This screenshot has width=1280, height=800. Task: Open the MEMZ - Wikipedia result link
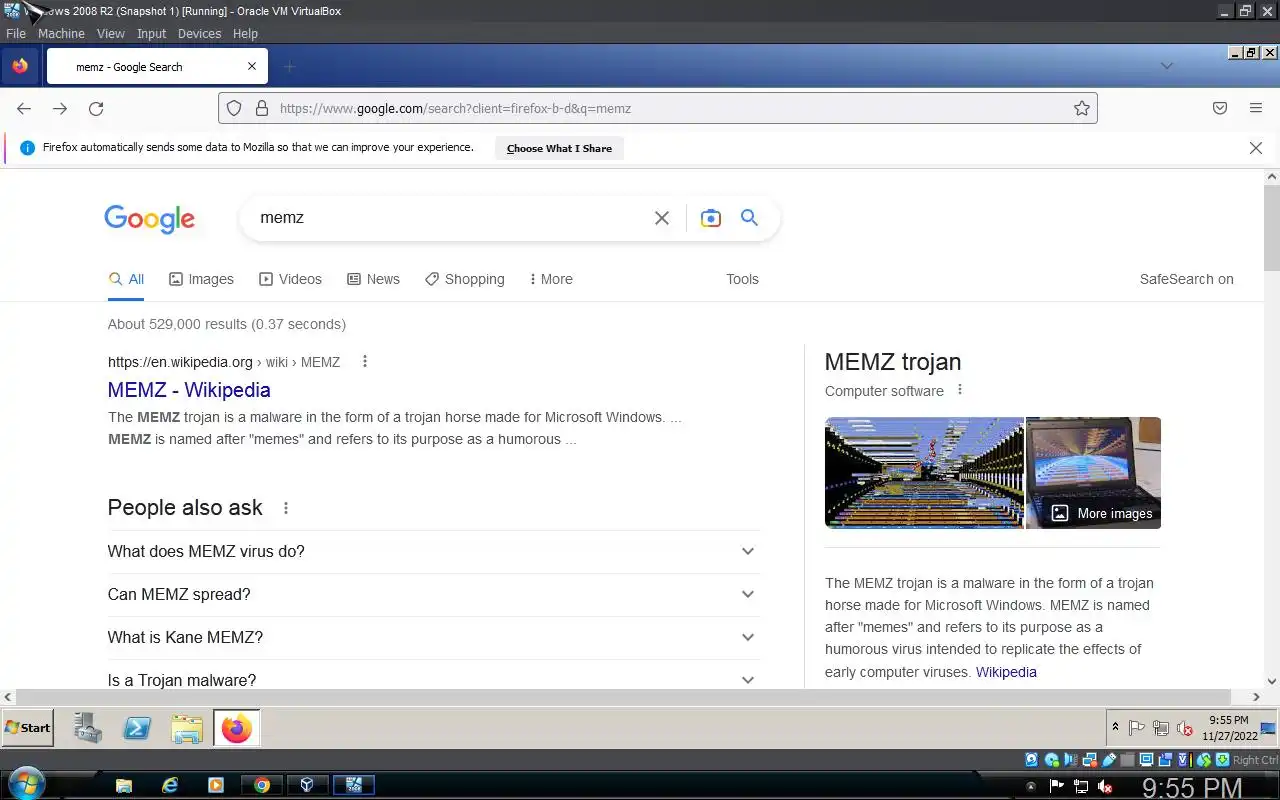189,390
